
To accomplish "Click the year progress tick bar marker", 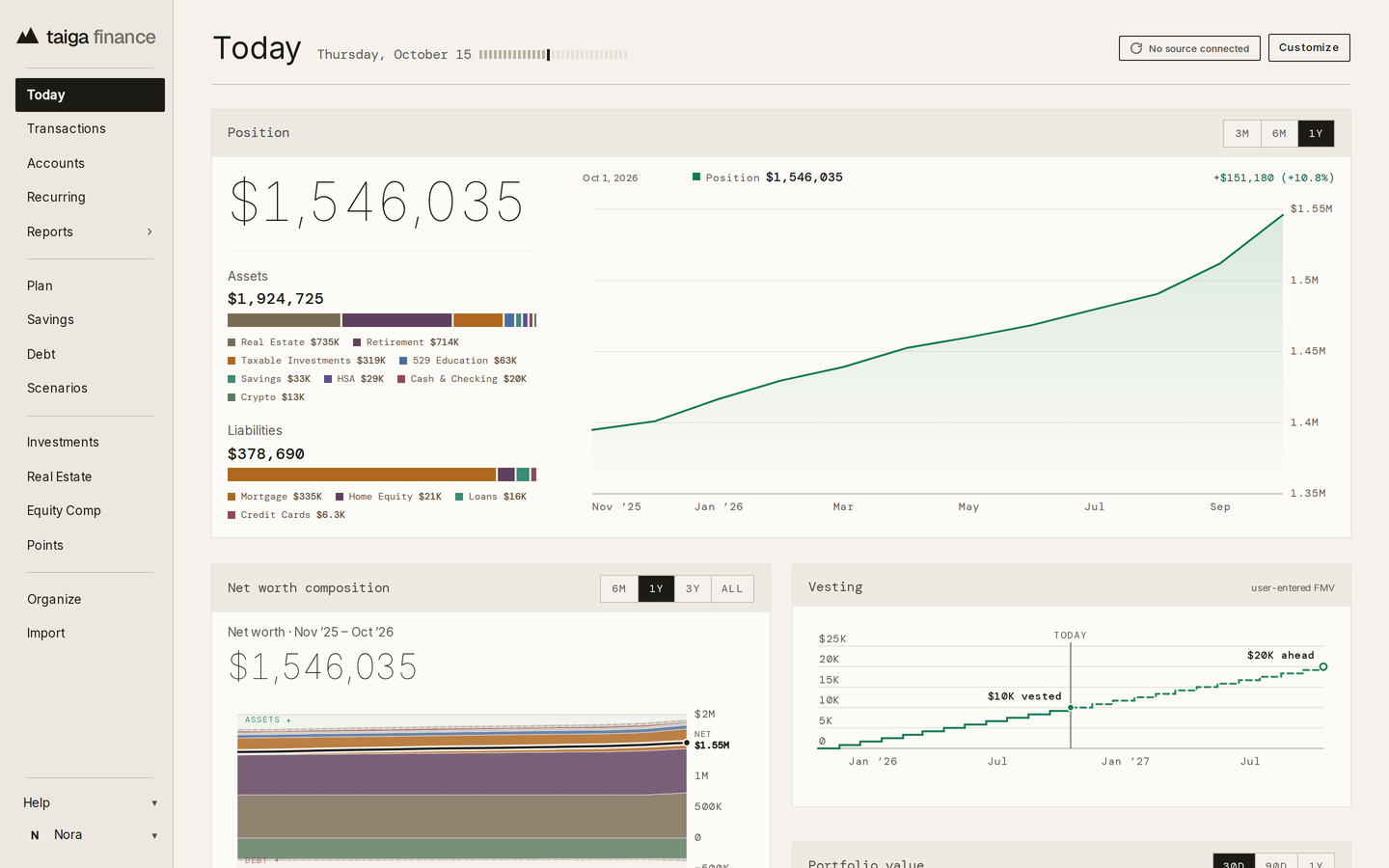I will click(x=548, y=55).
